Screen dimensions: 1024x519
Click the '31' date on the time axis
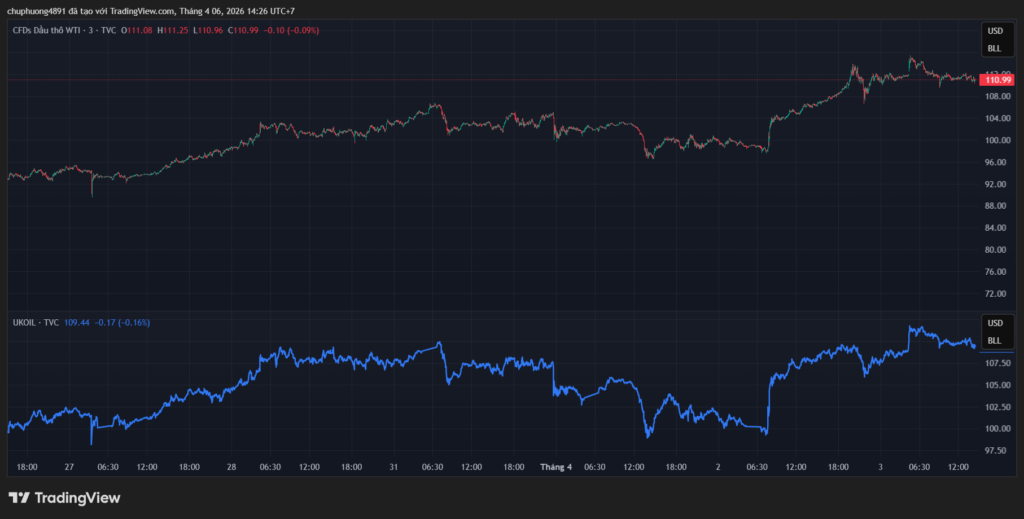394,466
